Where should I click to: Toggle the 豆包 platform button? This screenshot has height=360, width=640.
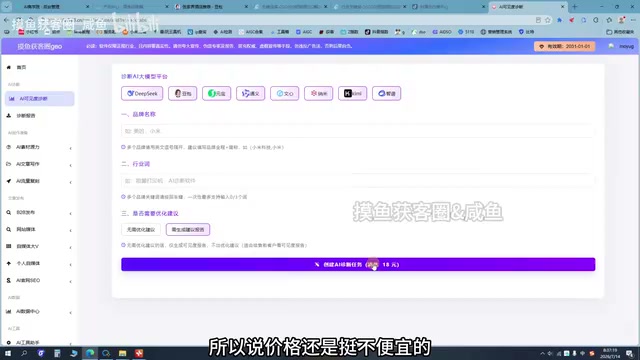[182, 93]
